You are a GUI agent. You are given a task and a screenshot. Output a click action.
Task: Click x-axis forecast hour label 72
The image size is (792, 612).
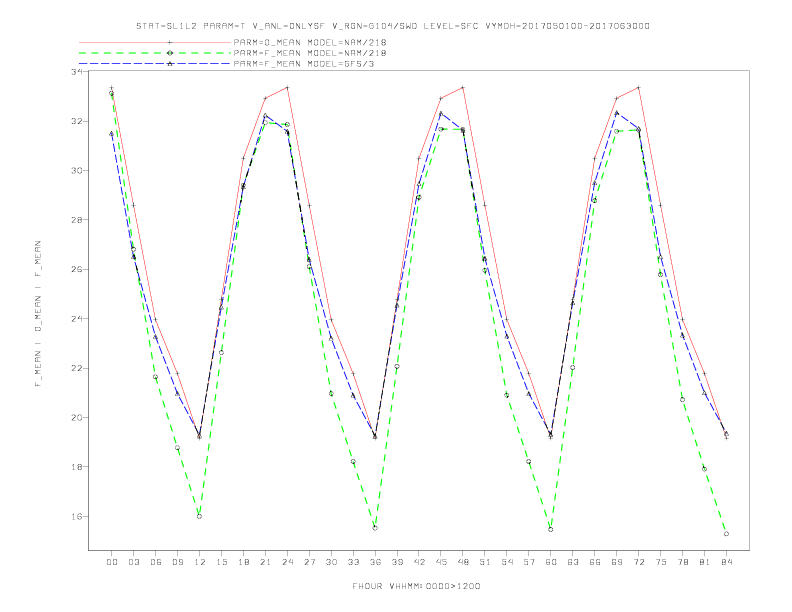click(639, 562)
